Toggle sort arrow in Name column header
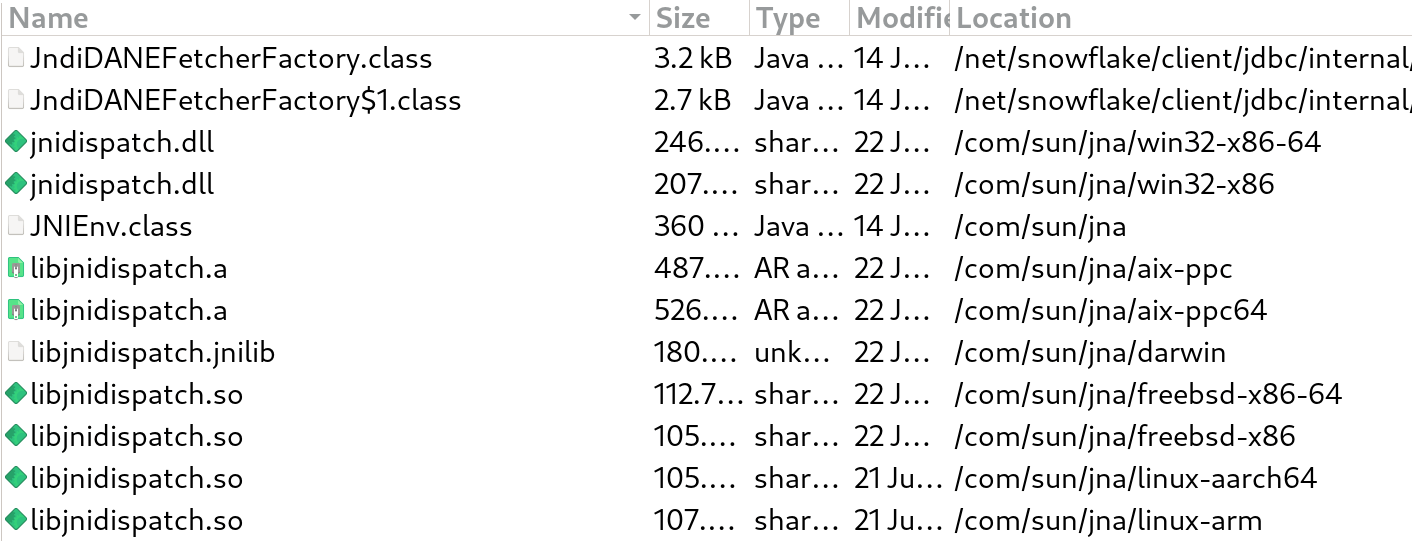The width and height of the screenshot is (1412, 541). pos(634,18)
